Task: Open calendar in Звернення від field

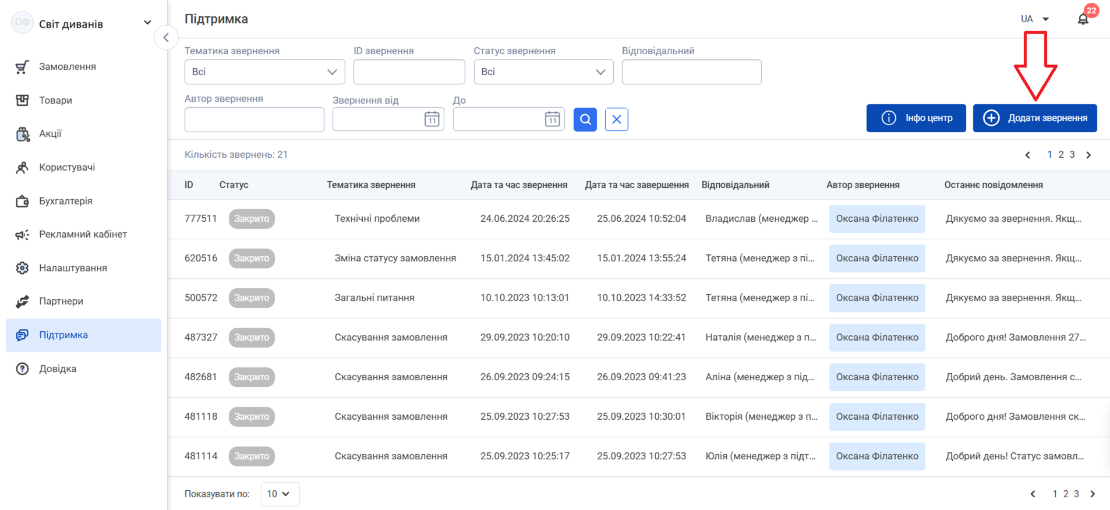Action: [x=431, y=120]
